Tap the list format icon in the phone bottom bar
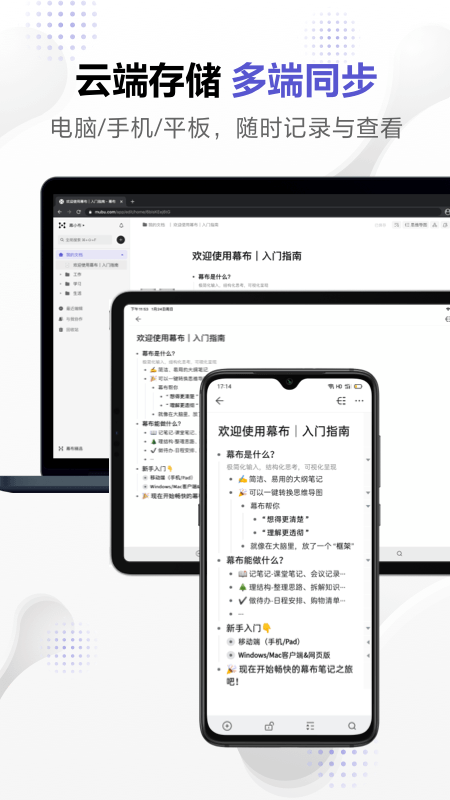Image resolution: width=450 pixels, height=800 pixels. [x=310, y=726]
